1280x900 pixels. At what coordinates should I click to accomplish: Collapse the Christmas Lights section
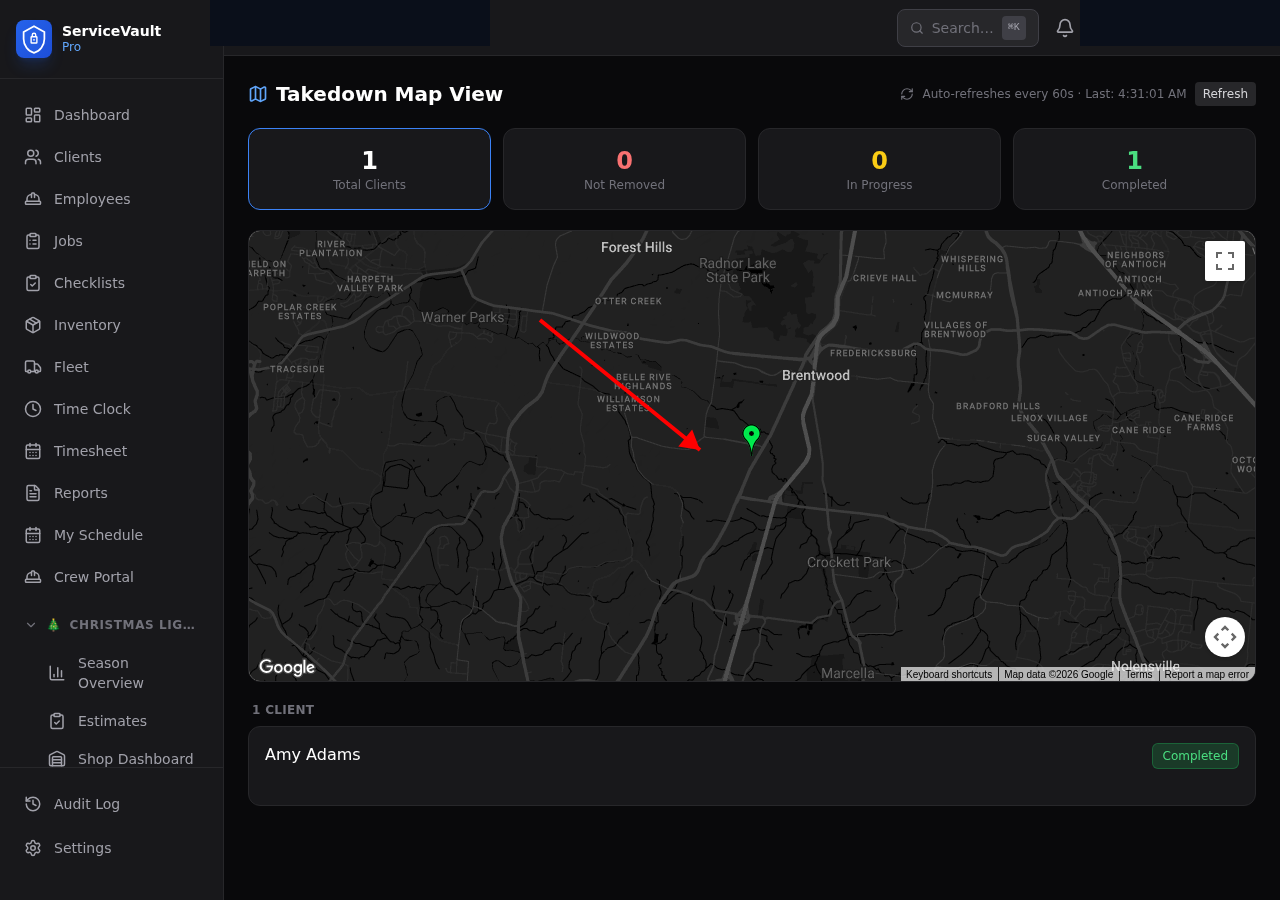point(30,624)
